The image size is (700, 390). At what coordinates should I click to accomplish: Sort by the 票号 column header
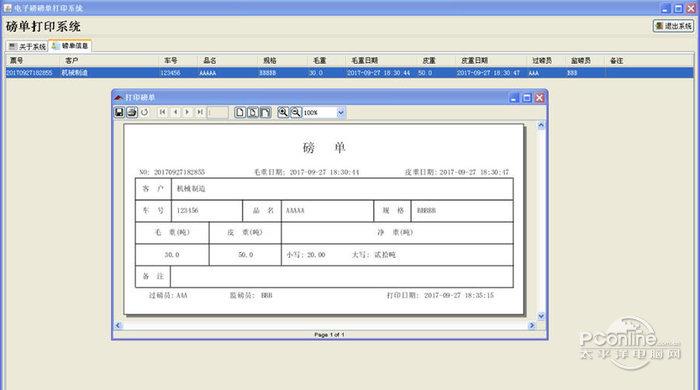point(32,60)
